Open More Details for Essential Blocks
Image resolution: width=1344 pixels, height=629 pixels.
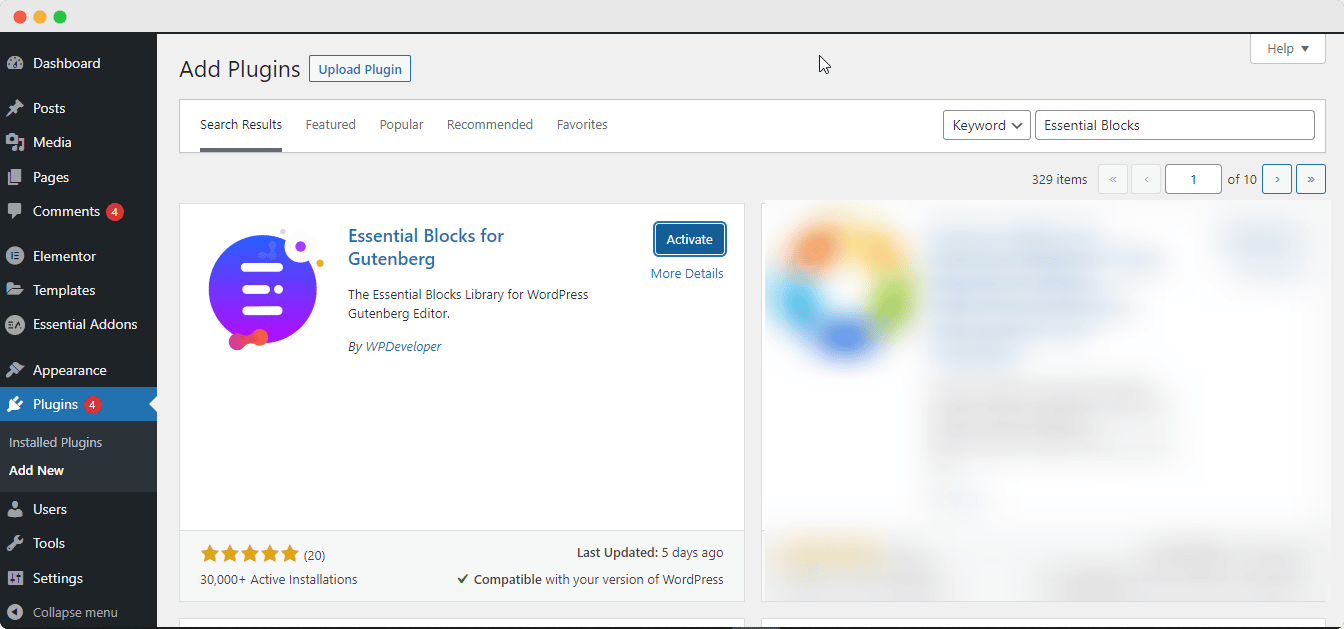tap(687, 274)
